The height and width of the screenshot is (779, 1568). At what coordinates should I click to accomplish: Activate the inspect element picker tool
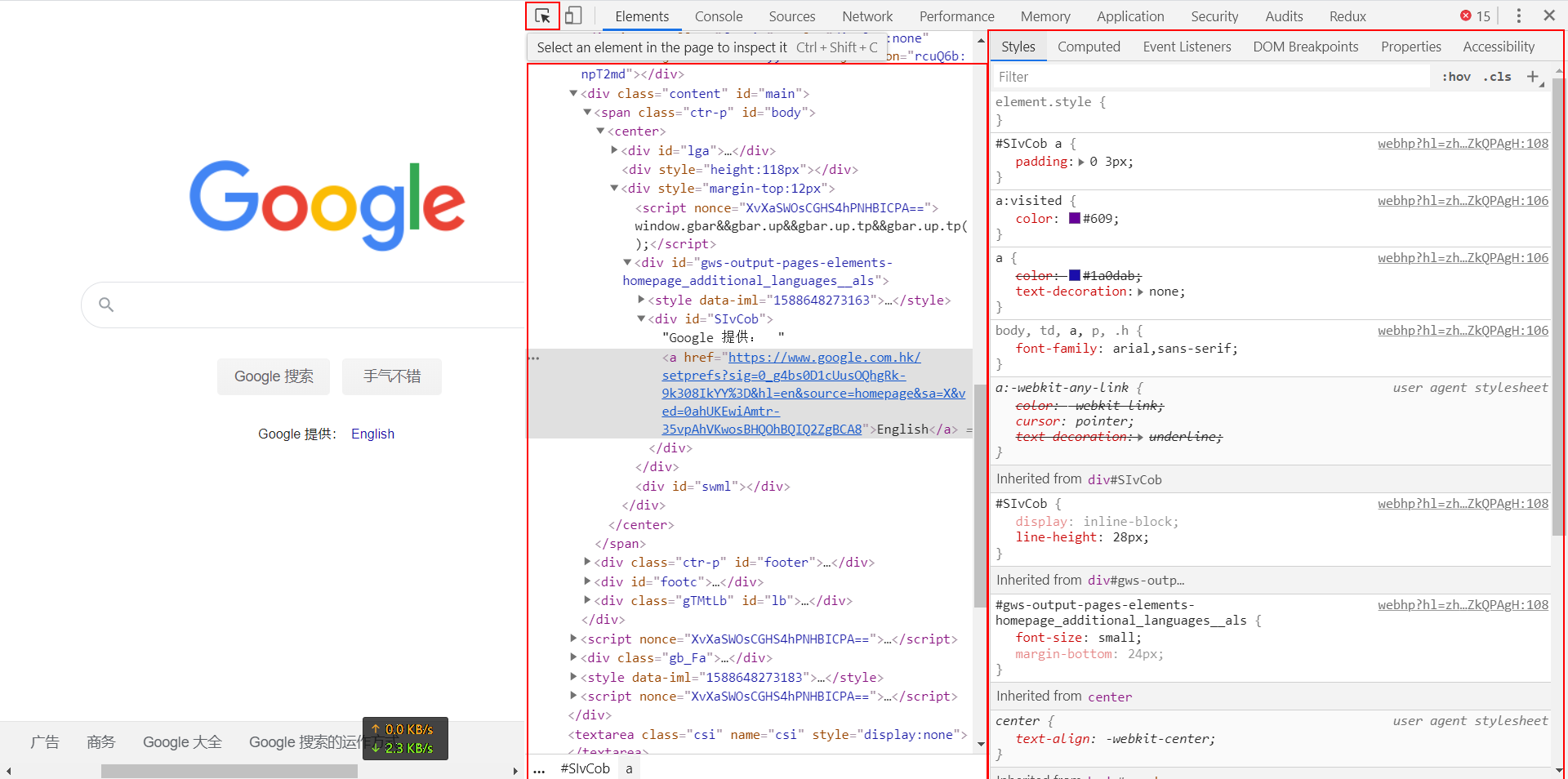click(542, 16)
